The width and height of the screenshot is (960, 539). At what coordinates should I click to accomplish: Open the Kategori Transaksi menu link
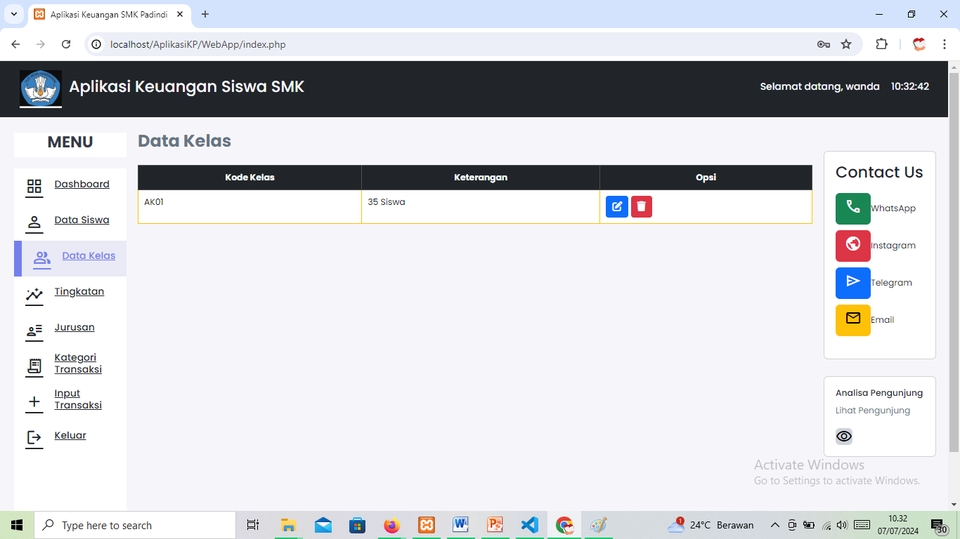pos(78,363)
